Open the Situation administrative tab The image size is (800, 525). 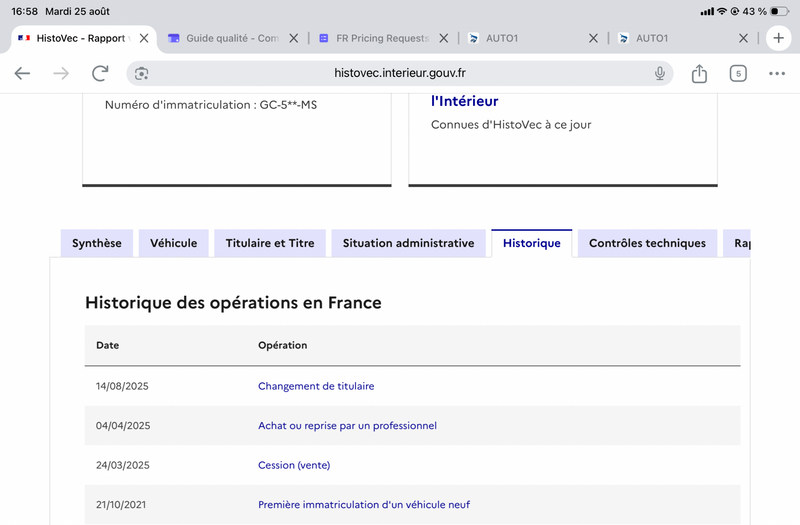(x=409, y=243)
